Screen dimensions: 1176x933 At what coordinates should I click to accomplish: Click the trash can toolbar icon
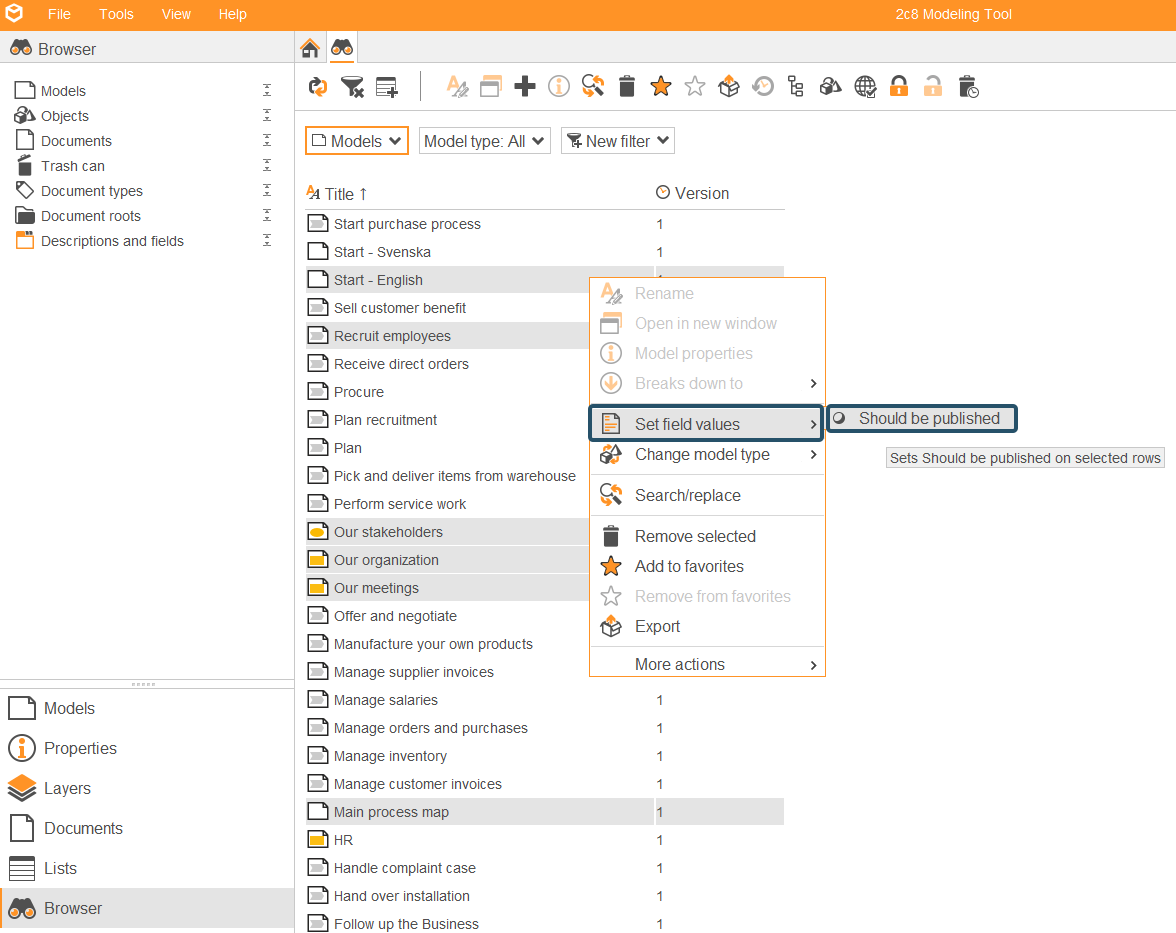627,86
